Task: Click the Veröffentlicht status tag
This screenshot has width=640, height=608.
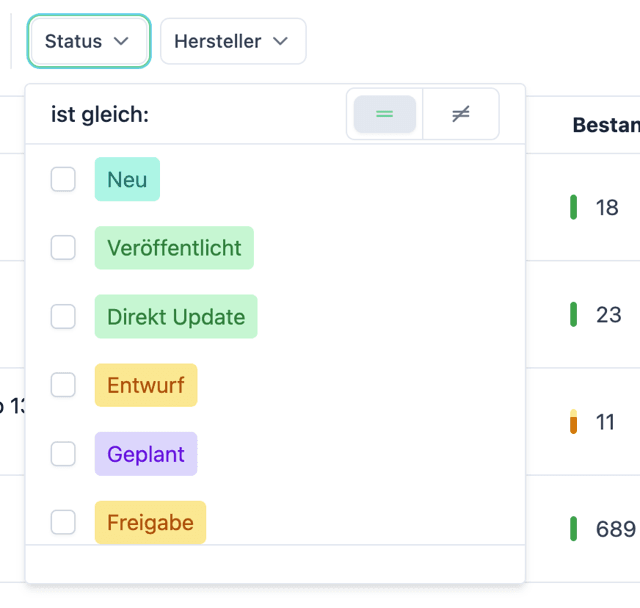Action: tap(174, 248)
